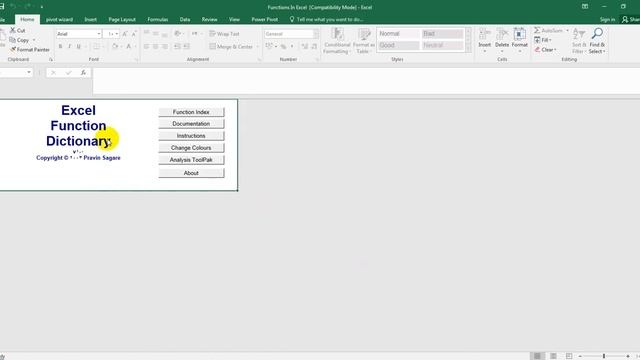640x360 pixels.
Task: Click the zoom out minus button
Action: tap(580, 356)
